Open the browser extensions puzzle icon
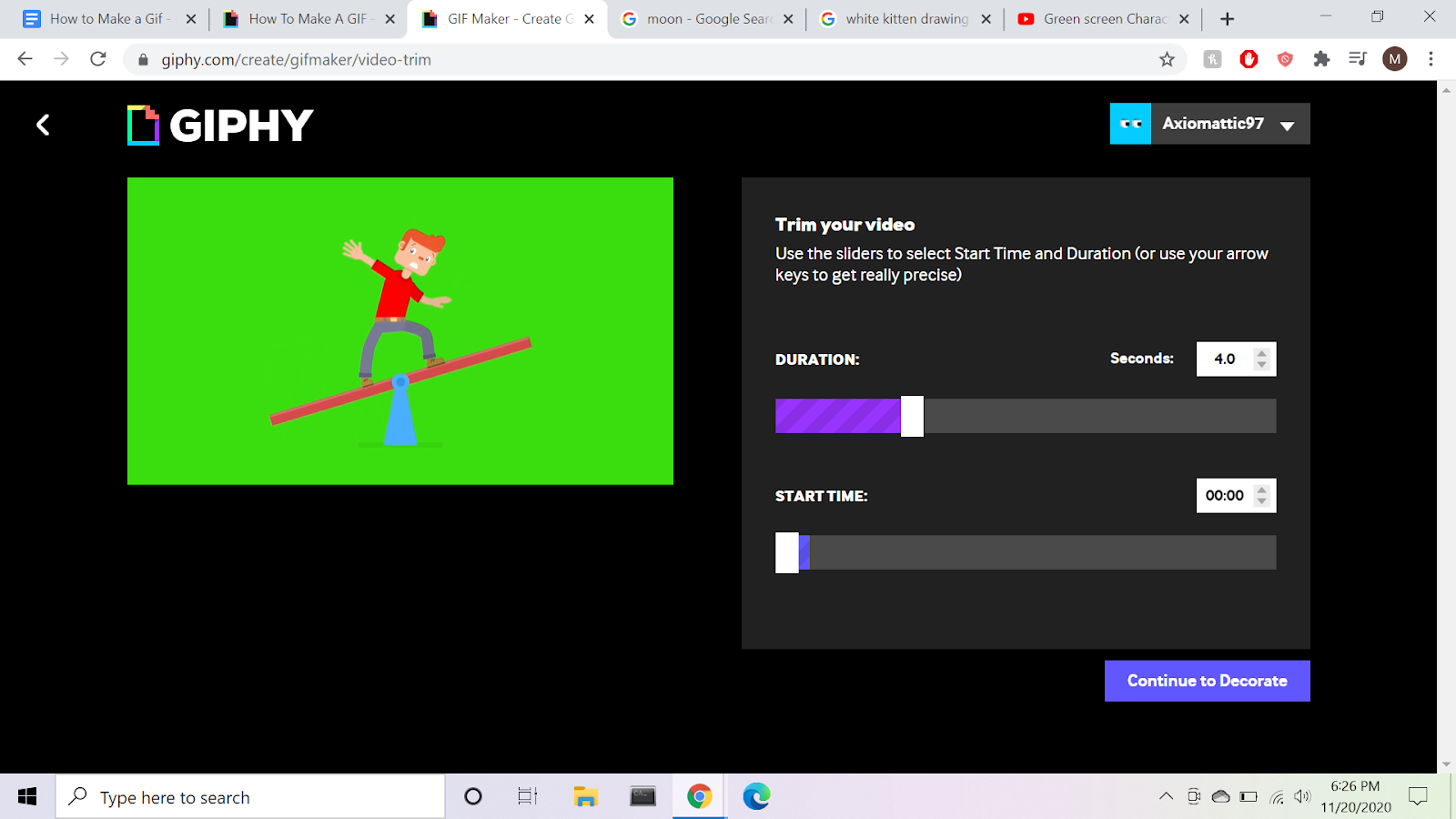 pyautogui.click(x=1321, y=58)
